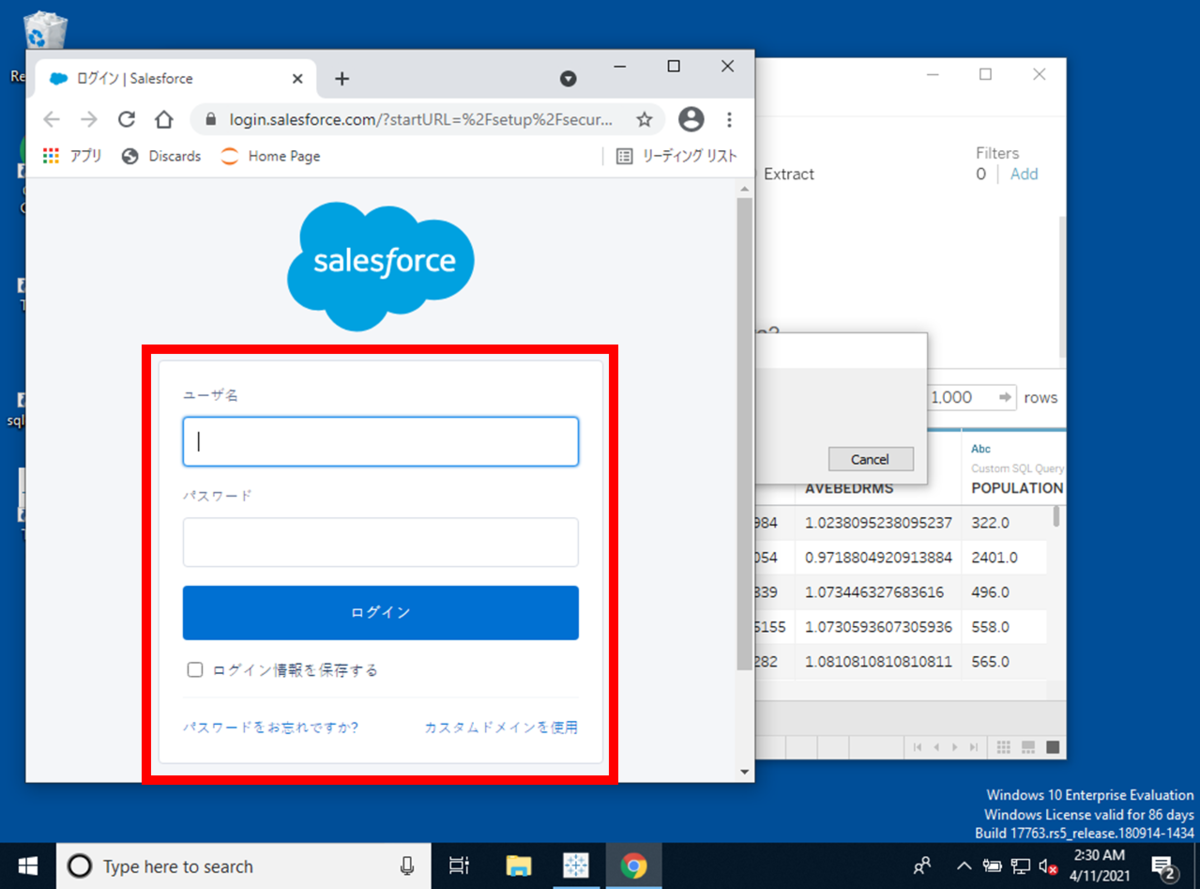Viewport: 1200px width, 889px height.
Task: Click the Chrome forward navigation arrow
Action: (89, 120)
